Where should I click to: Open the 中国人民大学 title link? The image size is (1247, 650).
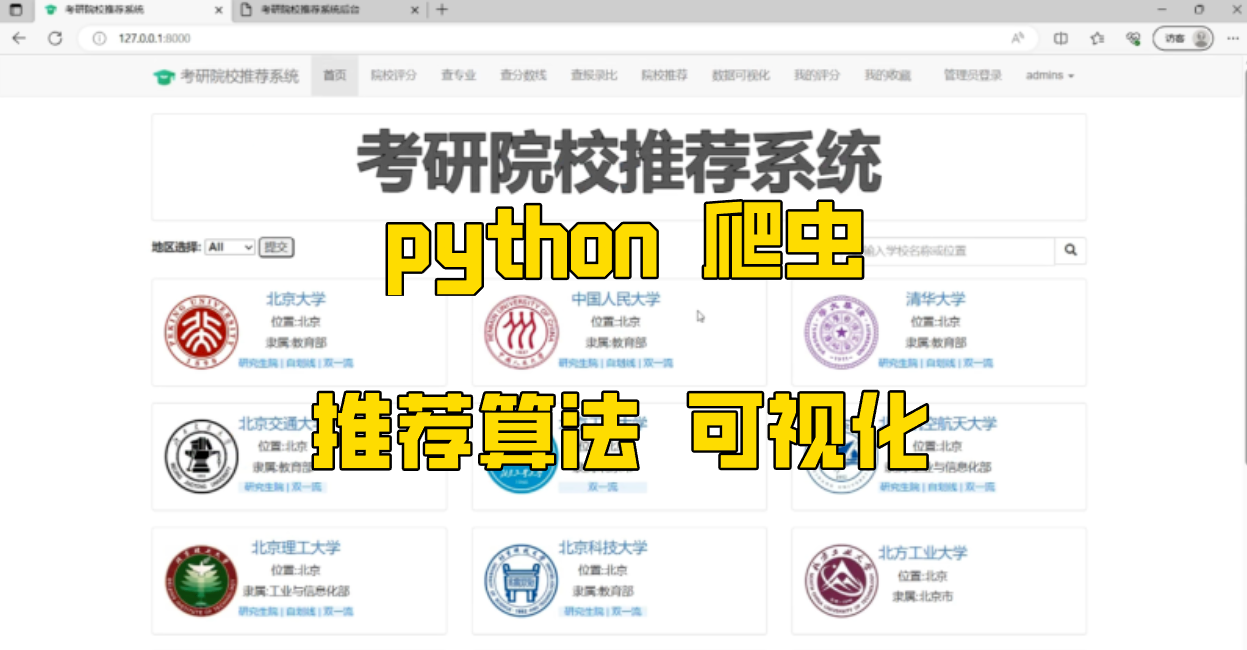[x=616, y=298]
